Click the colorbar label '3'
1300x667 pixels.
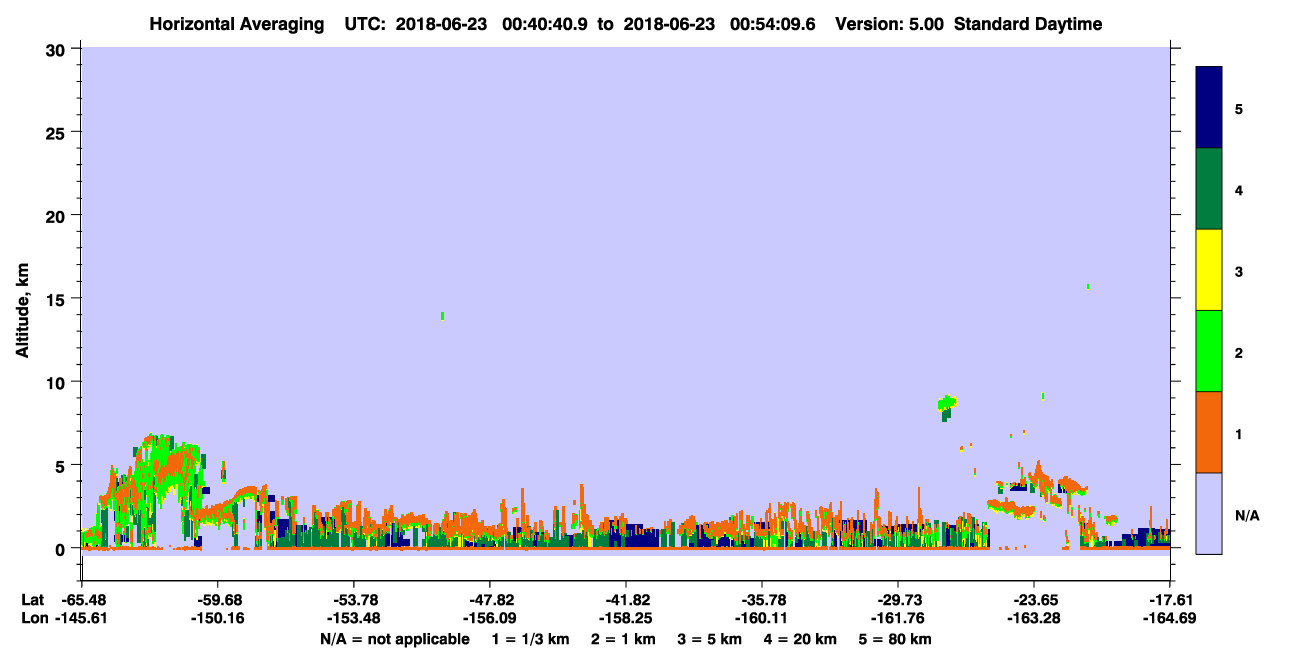1239,270
